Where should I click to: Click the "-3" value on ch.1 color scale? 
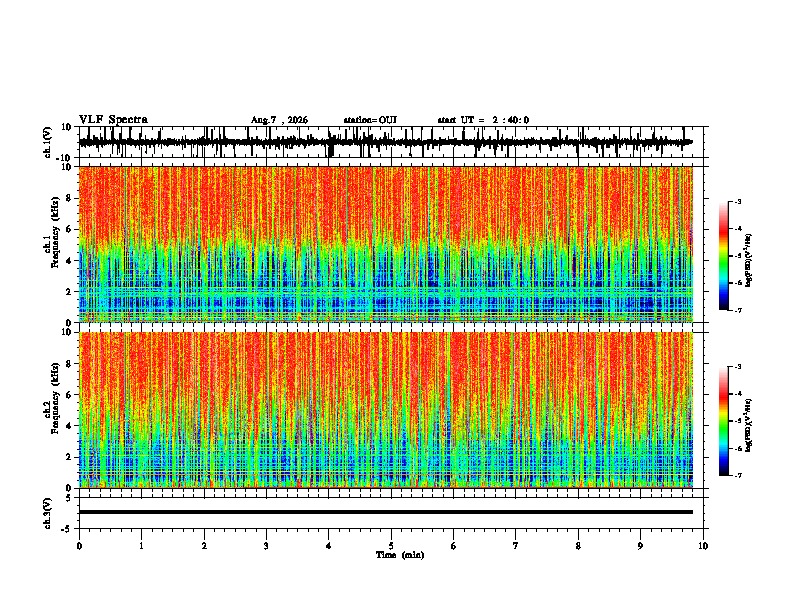(x=737, y=201)
